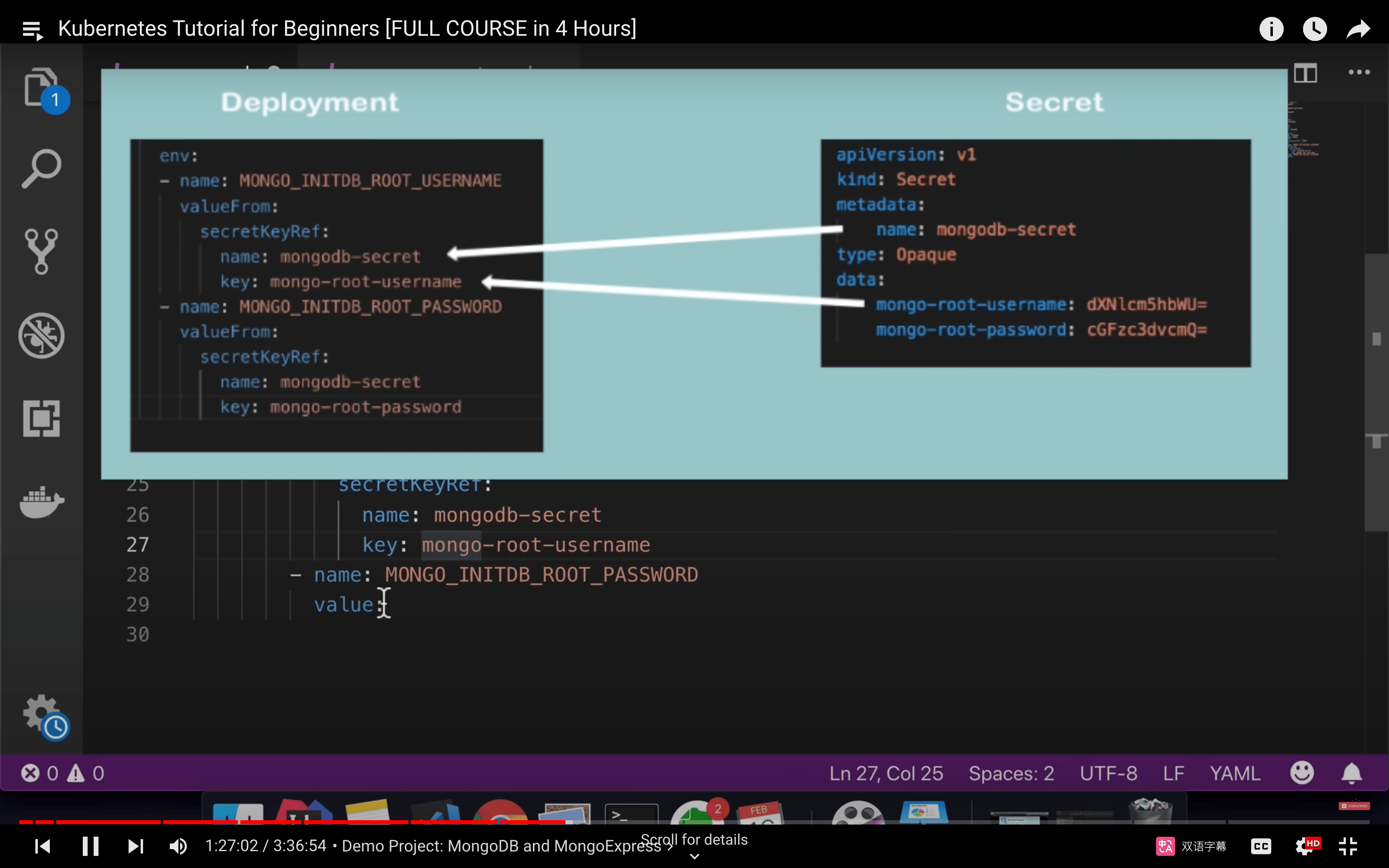This screenshot has height=868, width=1389.
Task: Click line number 27 in the gutter
Action: tap(138, 545)
